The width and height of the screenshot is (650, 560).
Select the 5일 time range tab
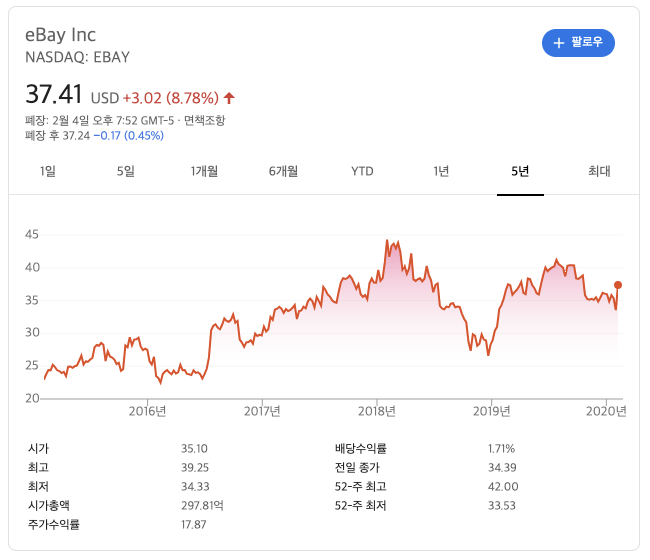tap(126, 171)
